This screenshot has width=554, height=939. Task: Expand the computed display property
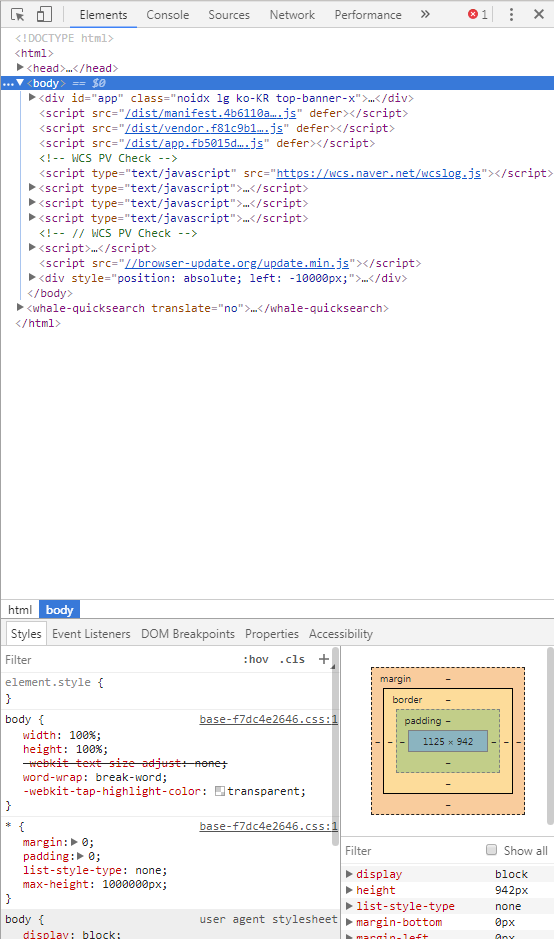point(349,874)
